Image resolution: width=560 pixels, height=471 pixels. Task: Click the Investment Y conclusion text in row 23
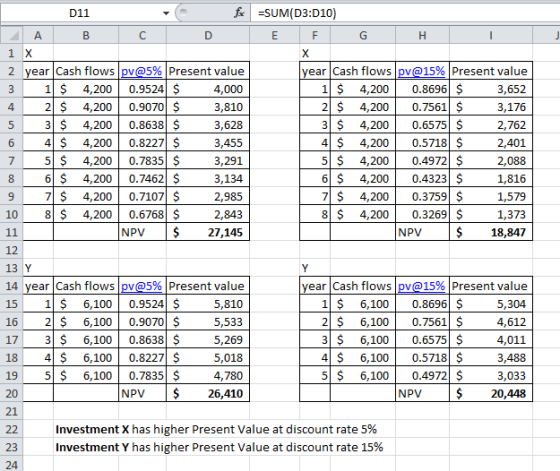219,447
